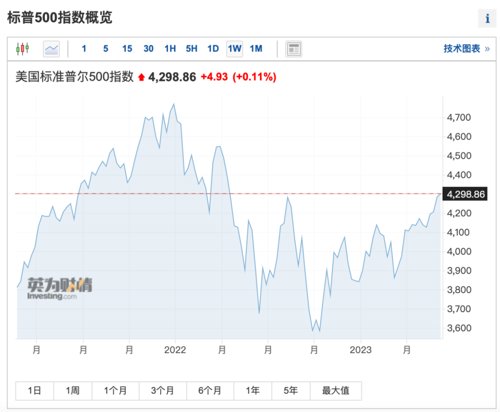
Task: Switch to candlestick chart type icon
Action: click(22, 49)
